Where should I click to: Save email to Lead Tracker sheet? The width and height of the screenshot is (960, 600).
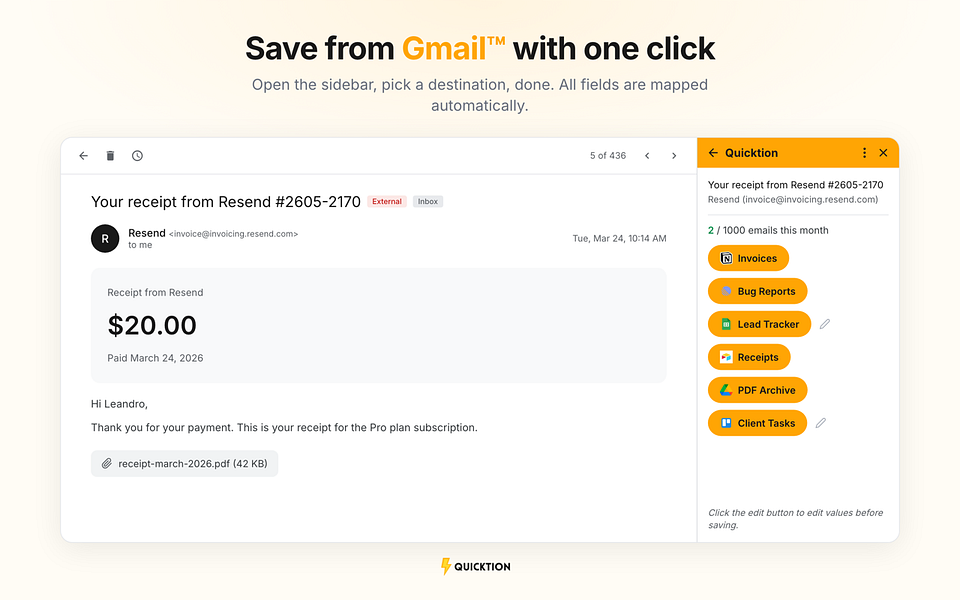point(759,324)
